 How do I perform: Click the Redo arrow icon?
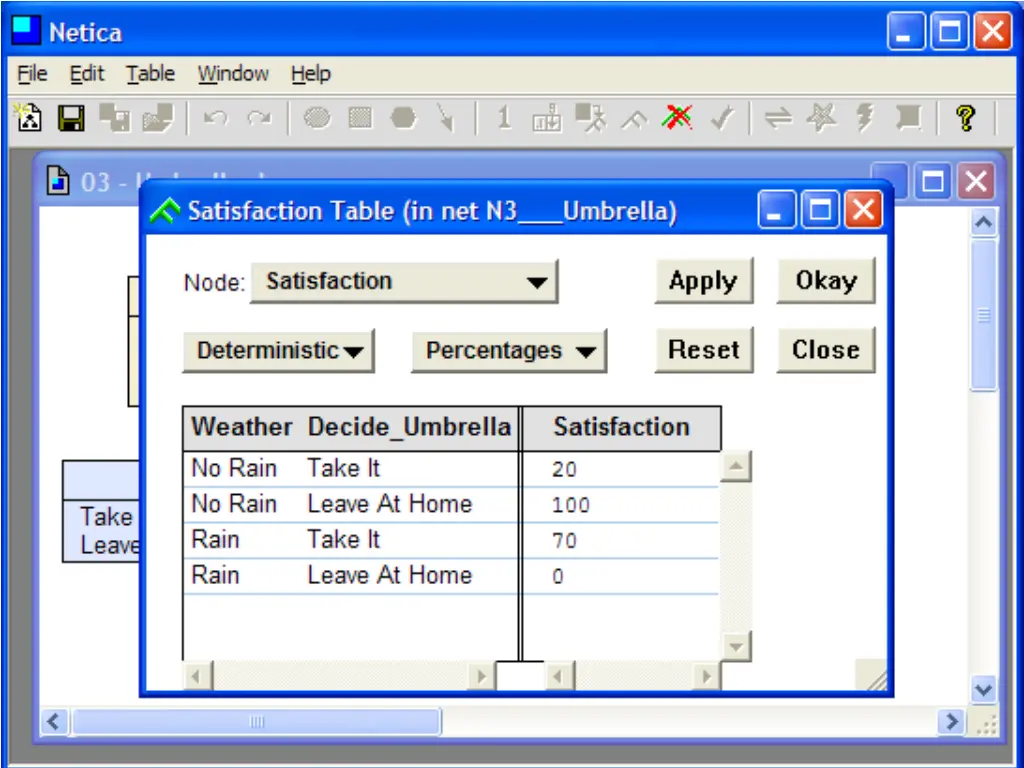tap(259, 118)
